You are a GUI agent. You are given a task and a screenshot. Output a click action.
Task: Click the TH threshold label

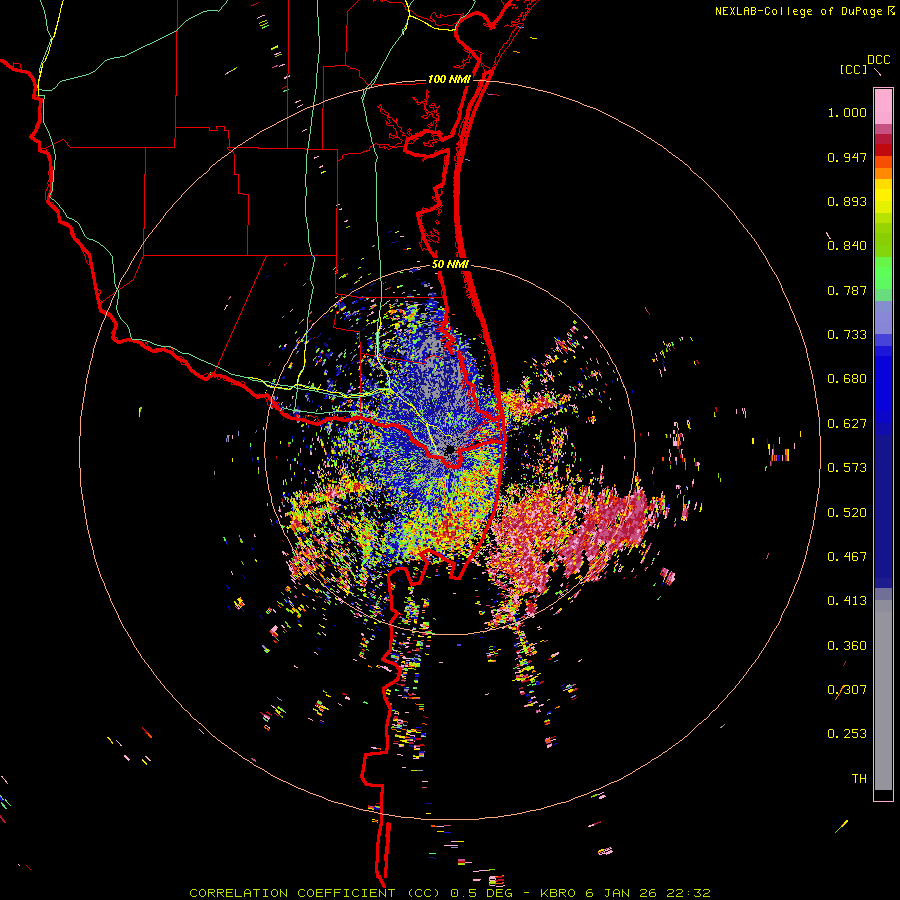(859, 779)
